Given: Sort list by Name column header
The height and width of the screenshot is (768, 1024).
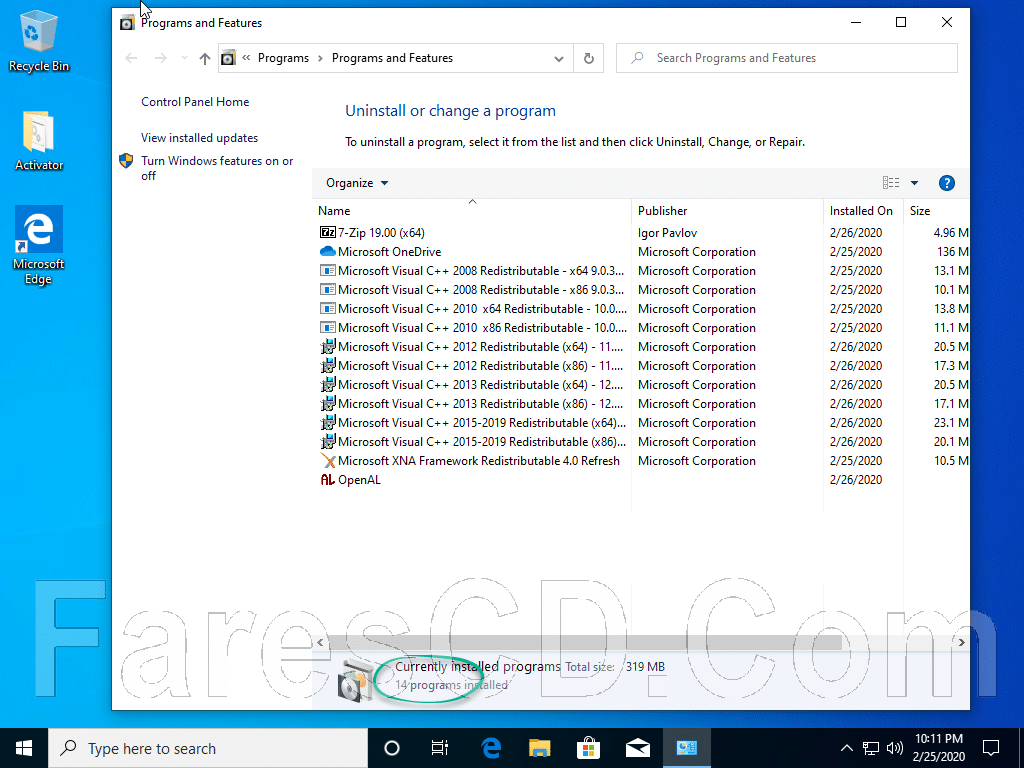Looking at the screenshot, I should point(472,210).
